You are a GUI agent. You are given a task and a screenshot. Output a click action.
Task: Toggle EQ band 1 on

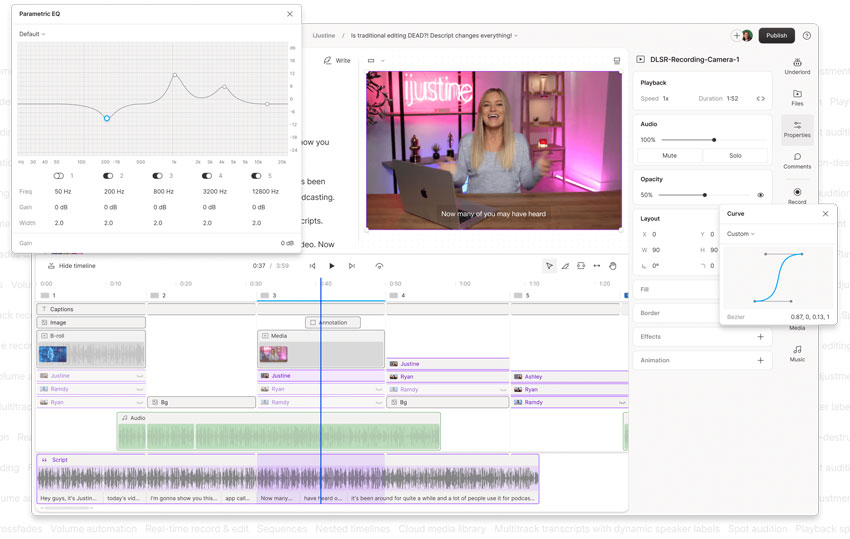(59, 176)
